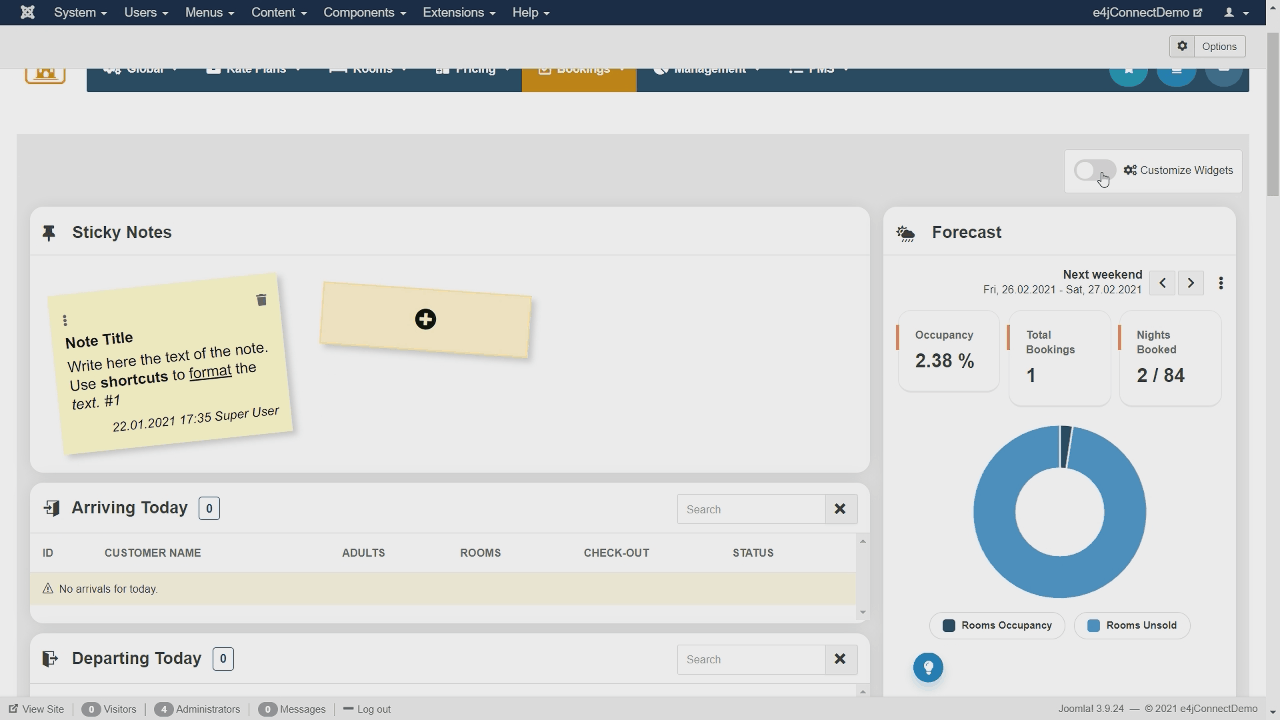Toggle Rooms Occupancy legend in chart
This screenshot has height=720, width=1280.
click(997, 625)
